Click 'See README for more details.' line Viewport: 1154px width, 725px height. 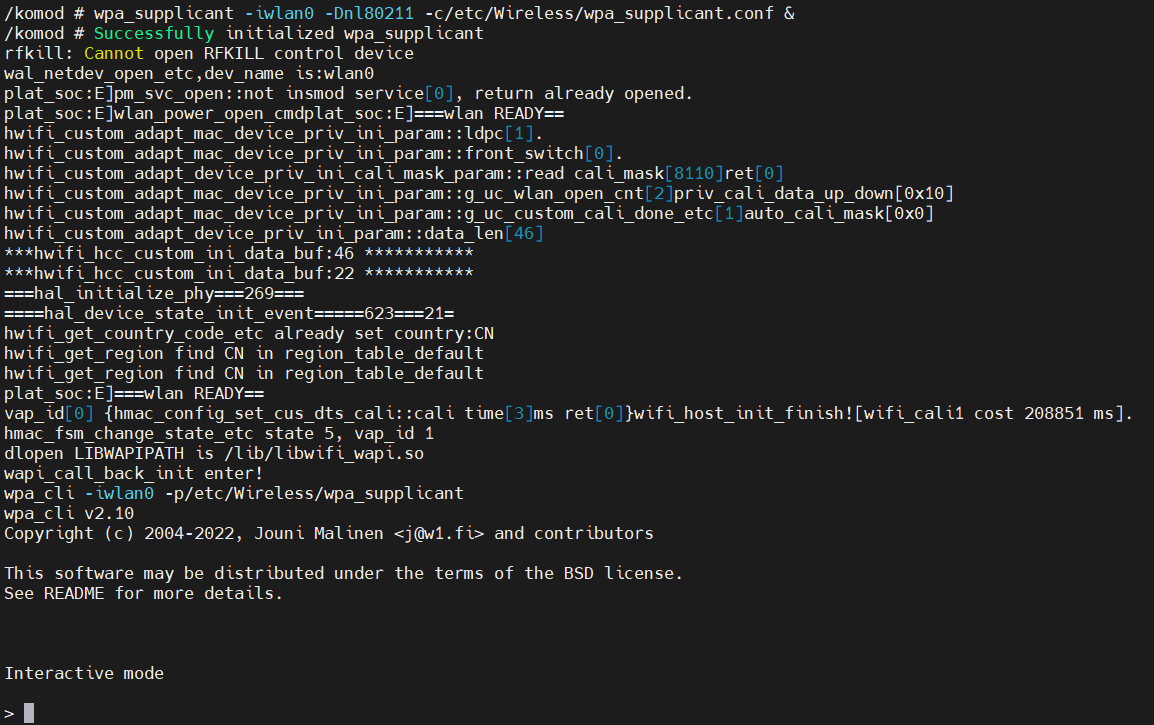[x=144, y=593]
